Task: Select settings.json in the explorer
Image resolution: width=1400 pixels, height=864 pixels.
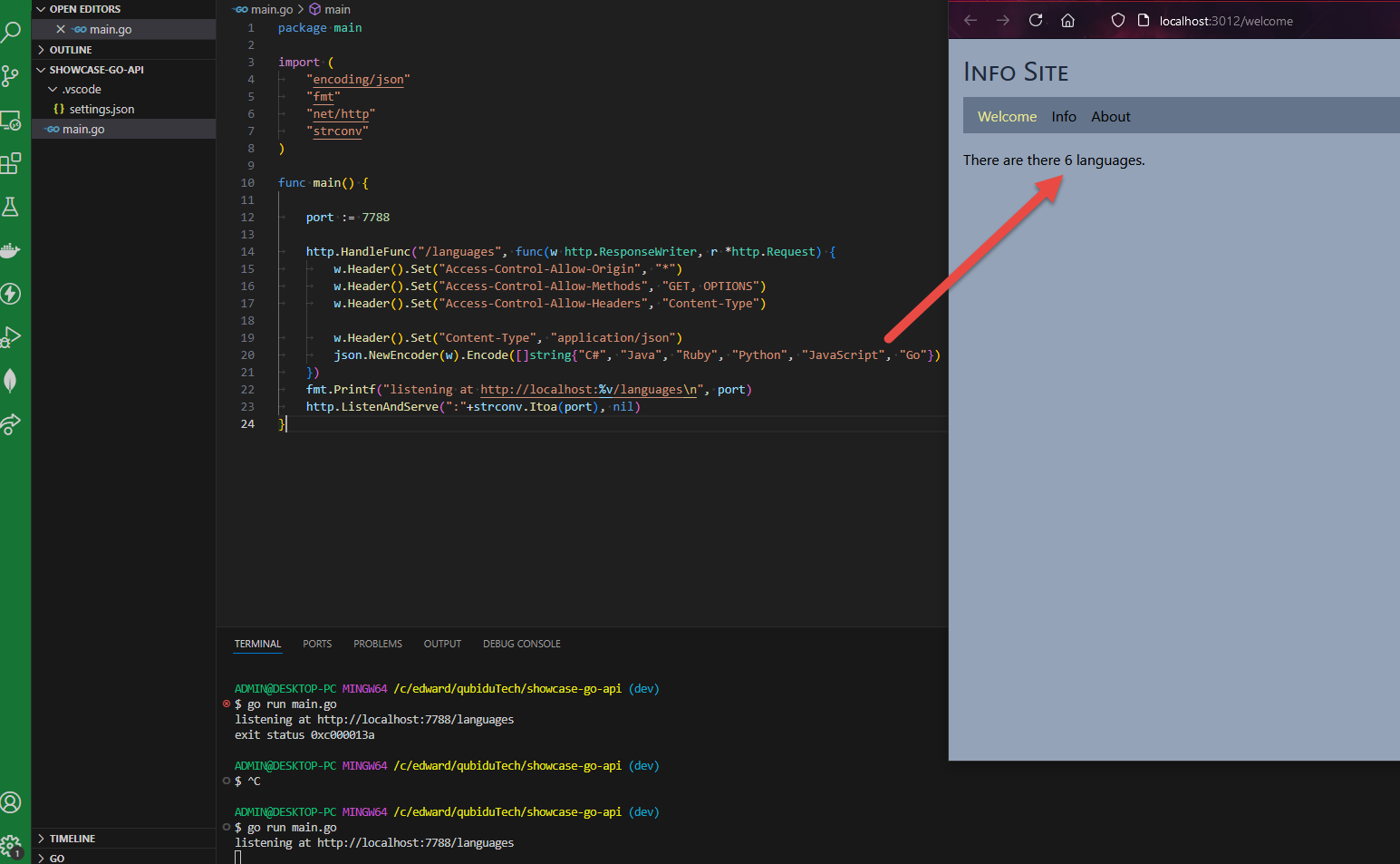Action: [x=122, y=109]
